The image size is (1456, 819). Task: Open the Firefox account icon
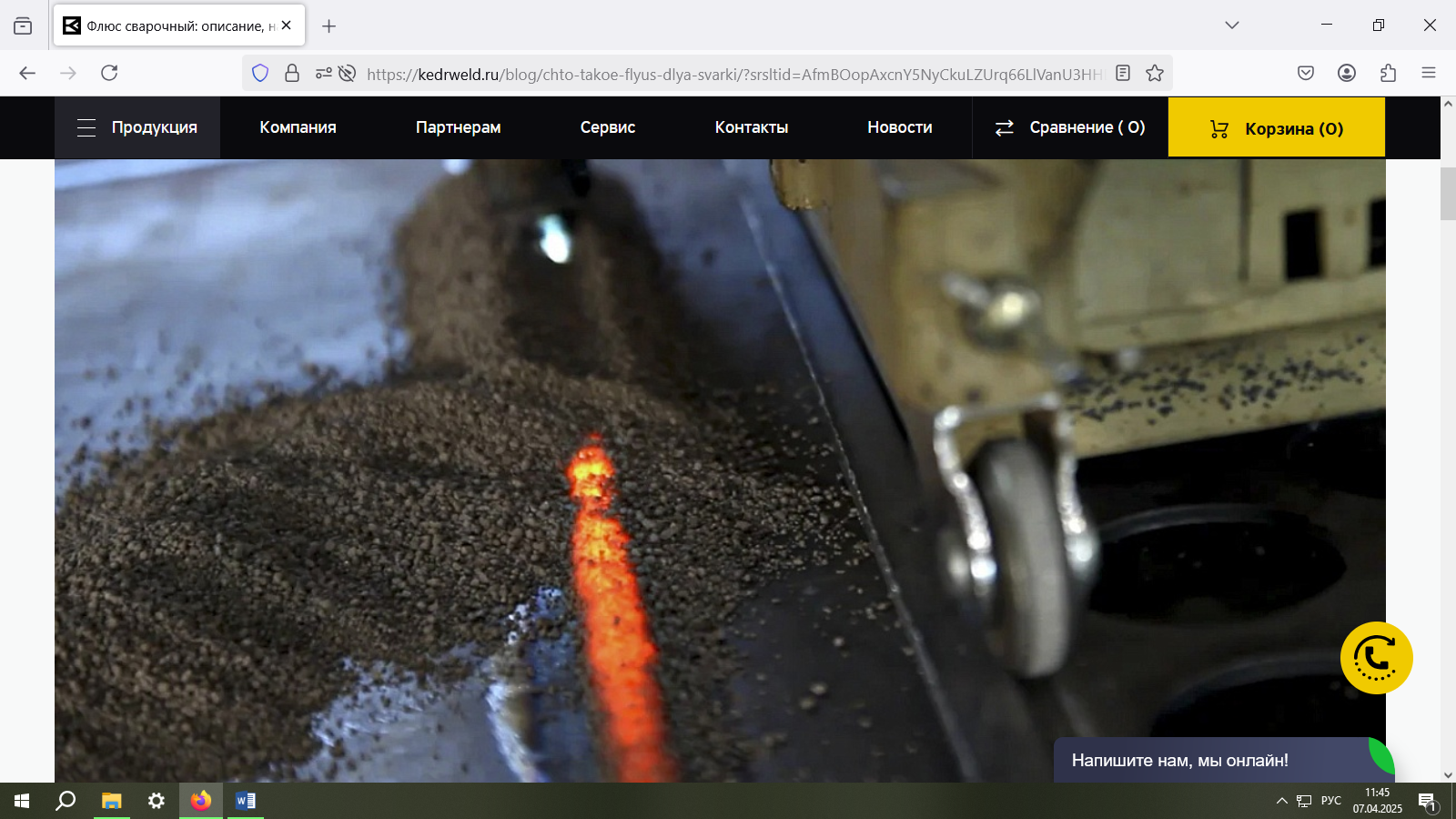[1347, 74]
